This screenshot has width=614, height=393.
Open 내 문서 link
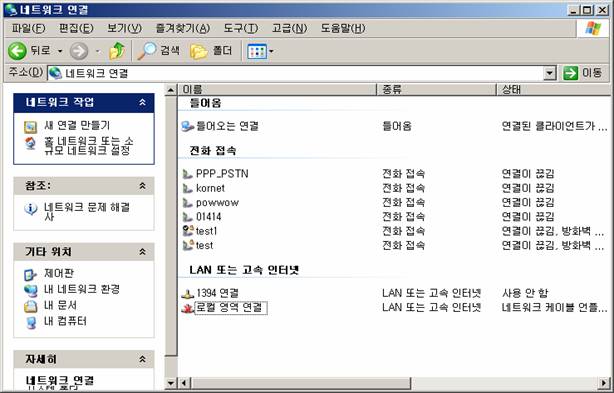(60, 305)
